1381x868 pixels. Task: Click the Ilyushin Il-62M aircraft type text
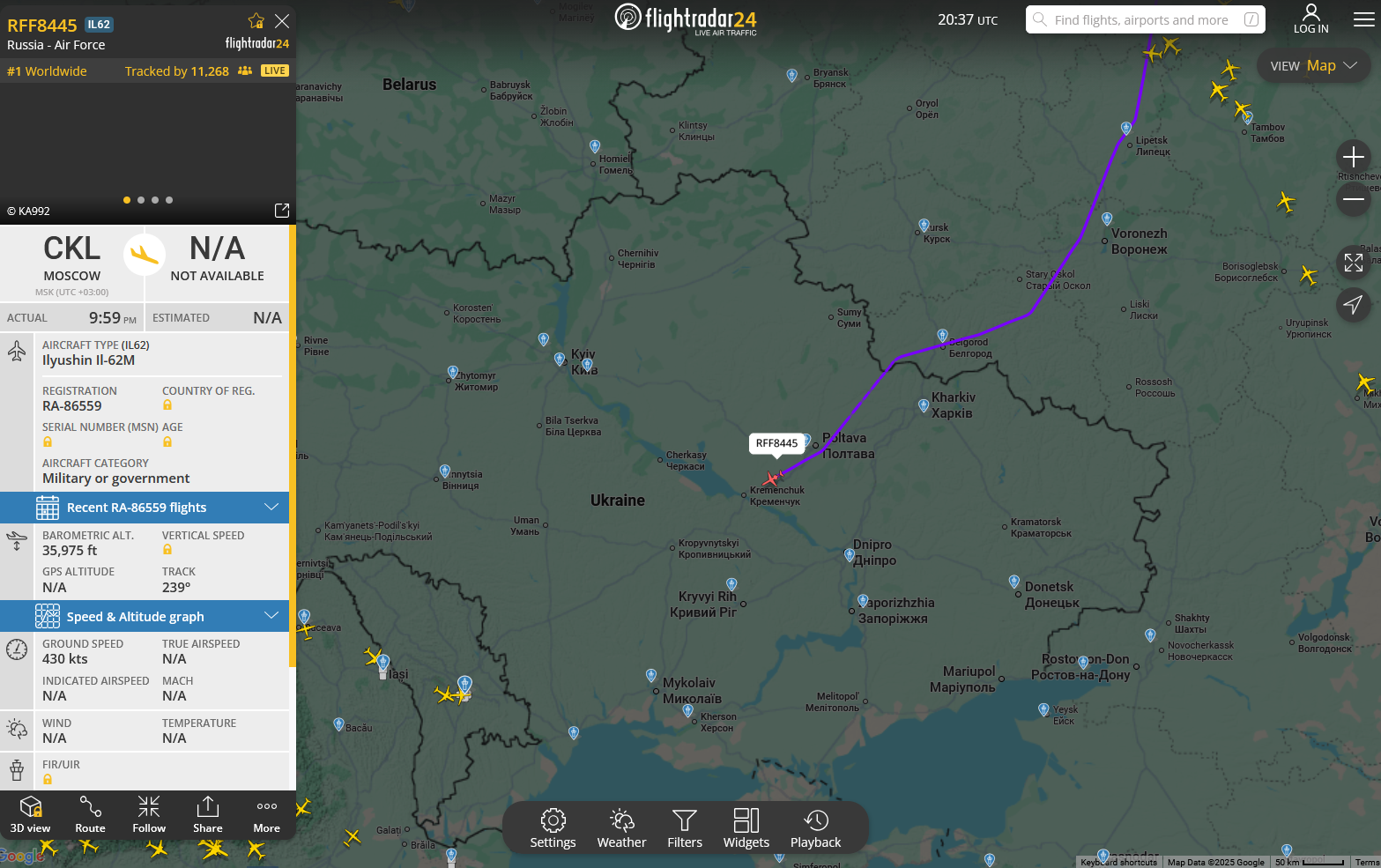[x=89, y=360]
